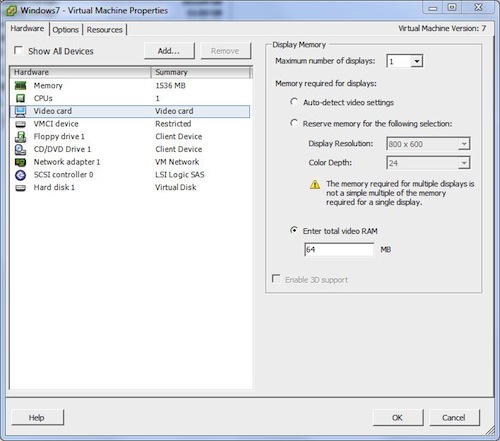Click the Cancel button
The width and height of the screenshot is (500, 441).
pyautogui.click(x=454, y=418)
